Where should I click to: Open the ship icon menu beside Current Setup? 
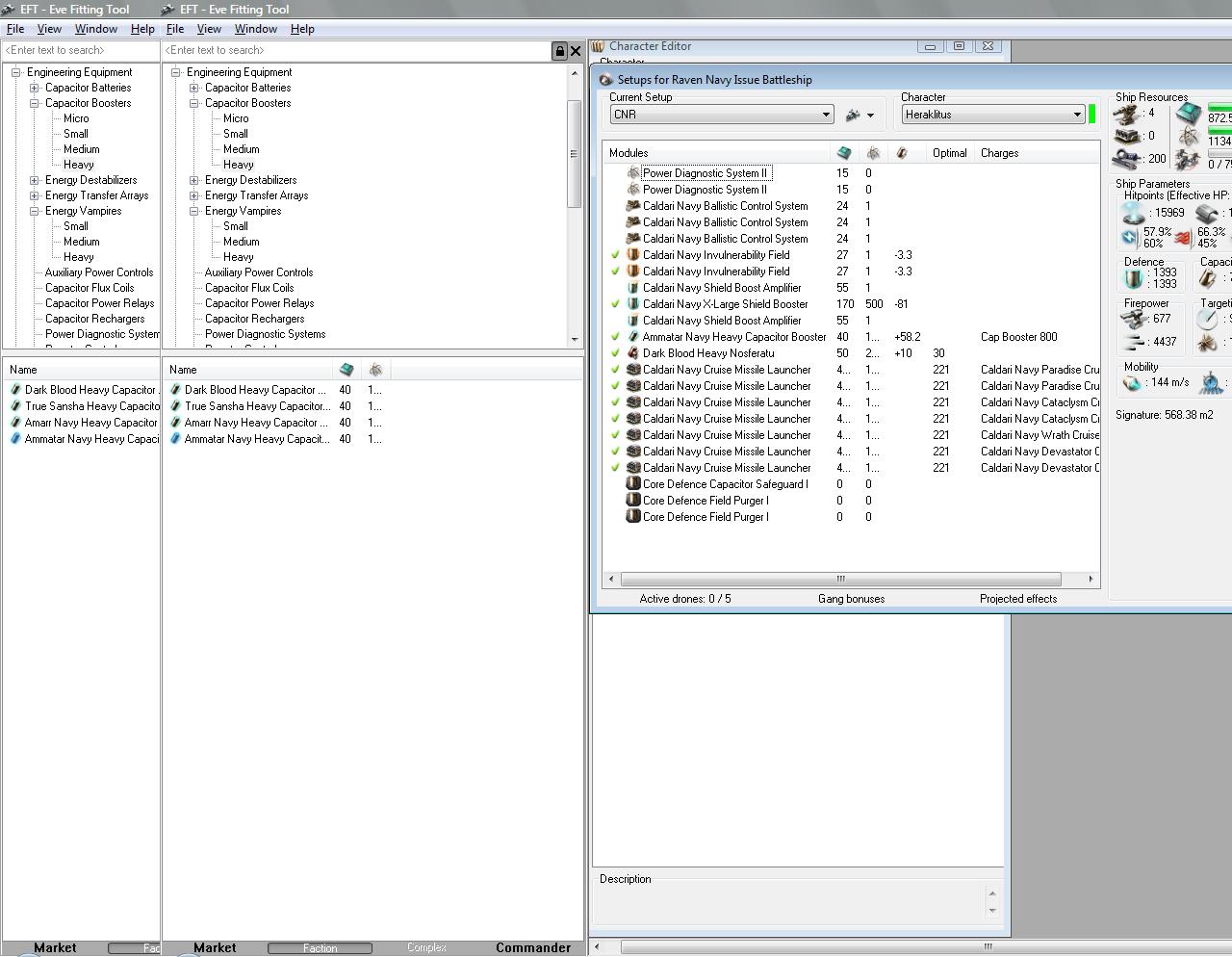(859, 115)
